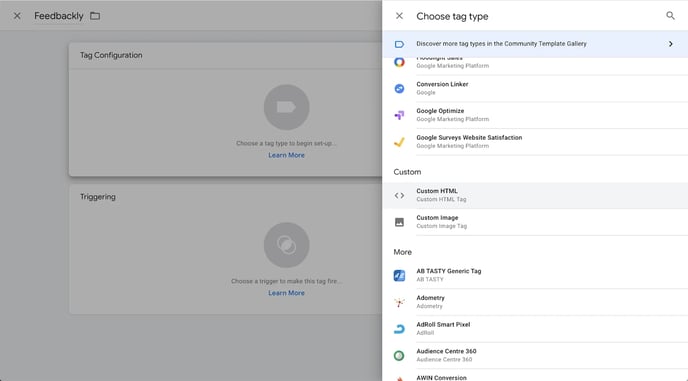The height and width of the screenshot is (381, 688).
Task: Select the Custom HTML code brackets icon
Action: pyautogui.click(x=399, y=195)
